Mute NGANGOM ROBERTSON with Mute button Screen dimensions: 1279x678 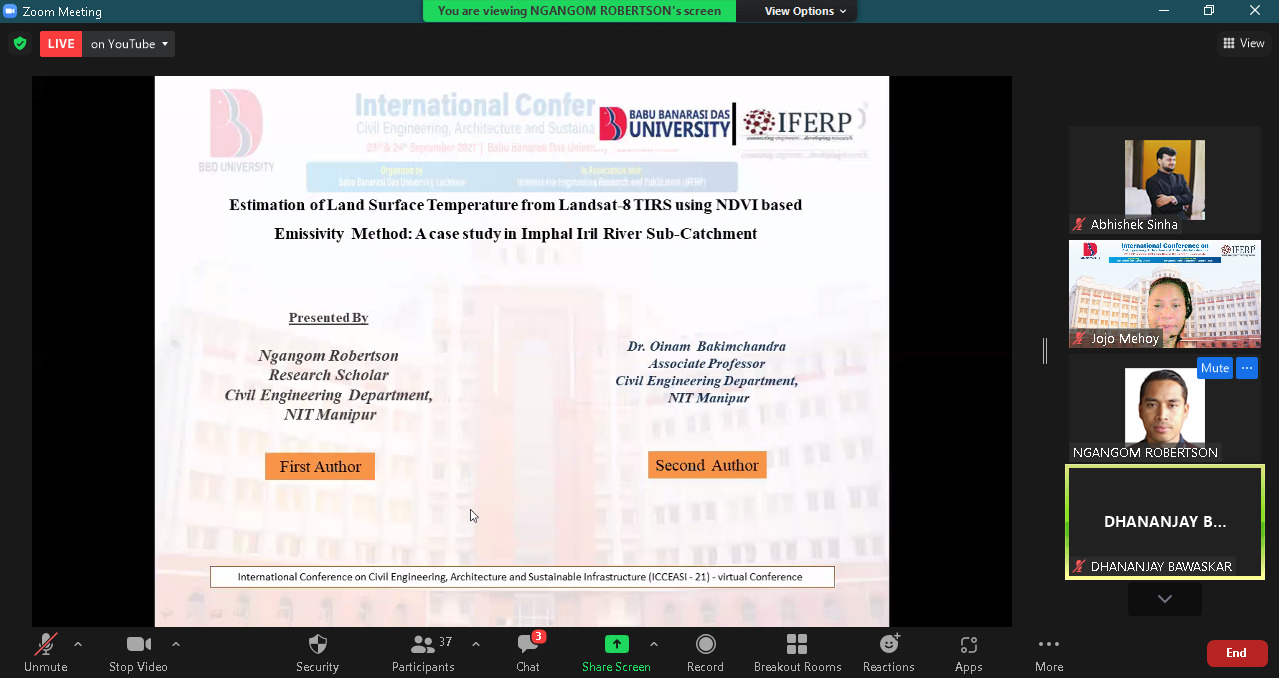point(1215,368)
